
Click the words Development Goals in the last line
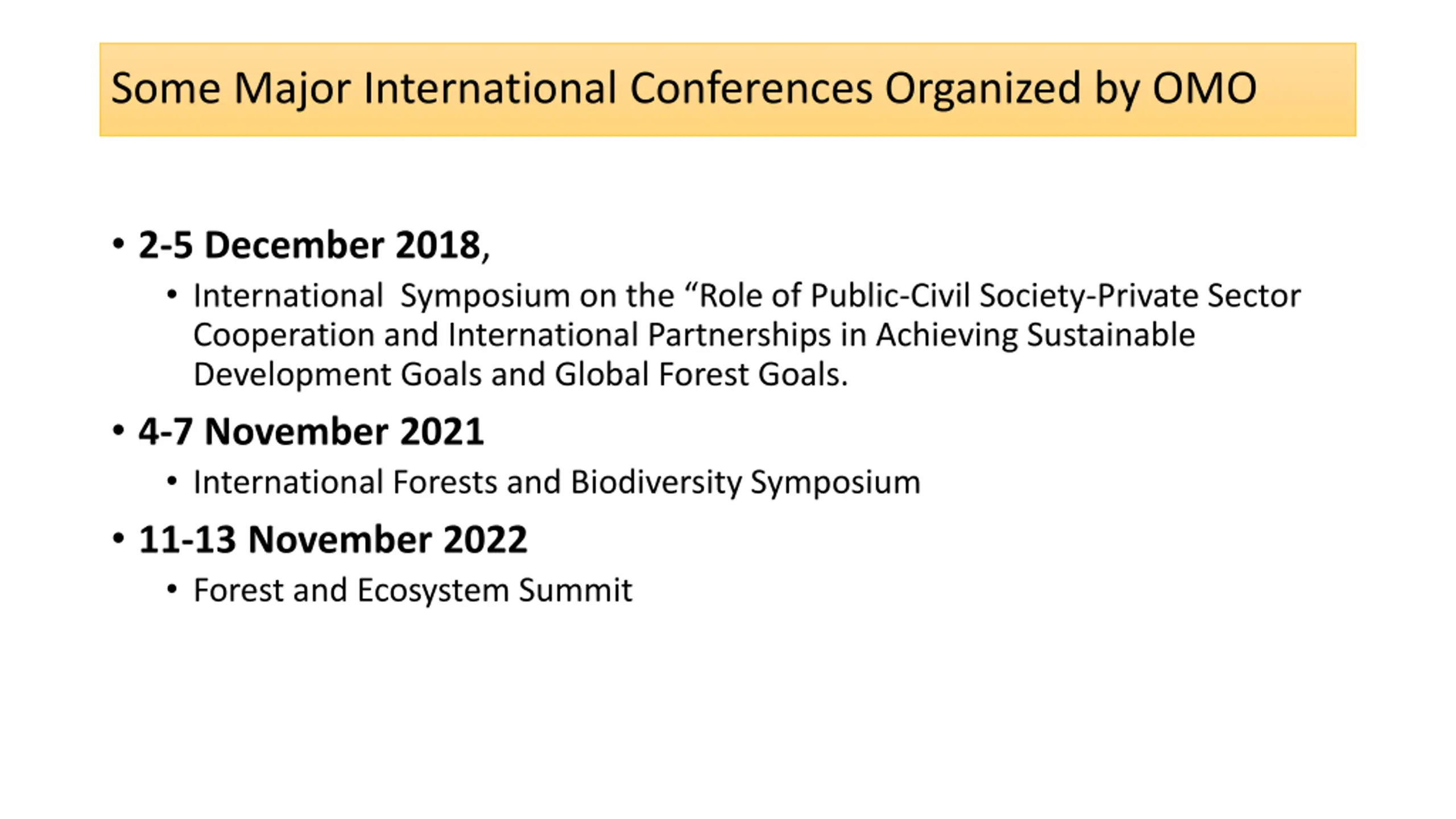(x=338, y=375)
